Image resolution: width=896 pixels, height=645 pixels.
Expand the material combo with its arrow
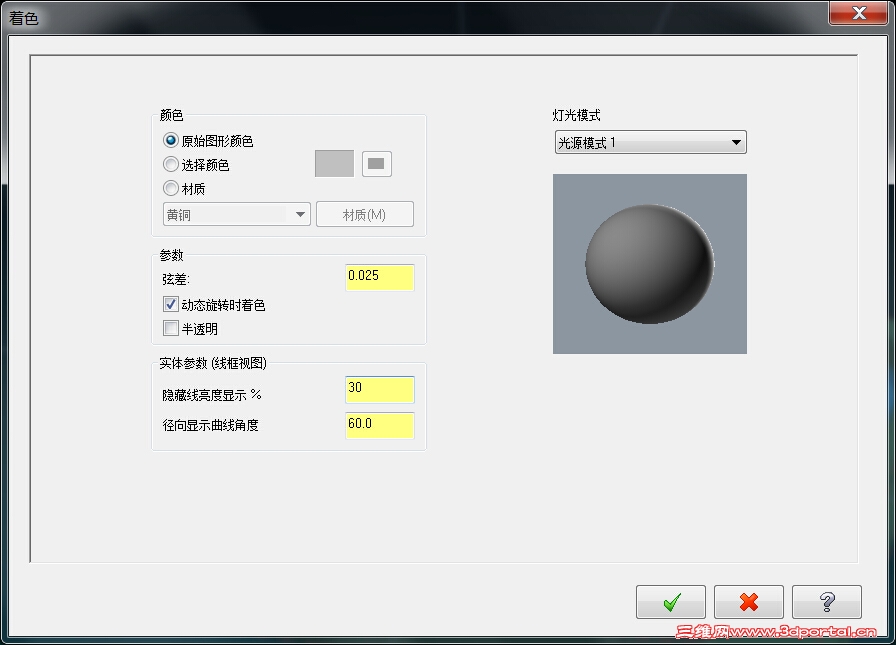click(x=300, y=214)
